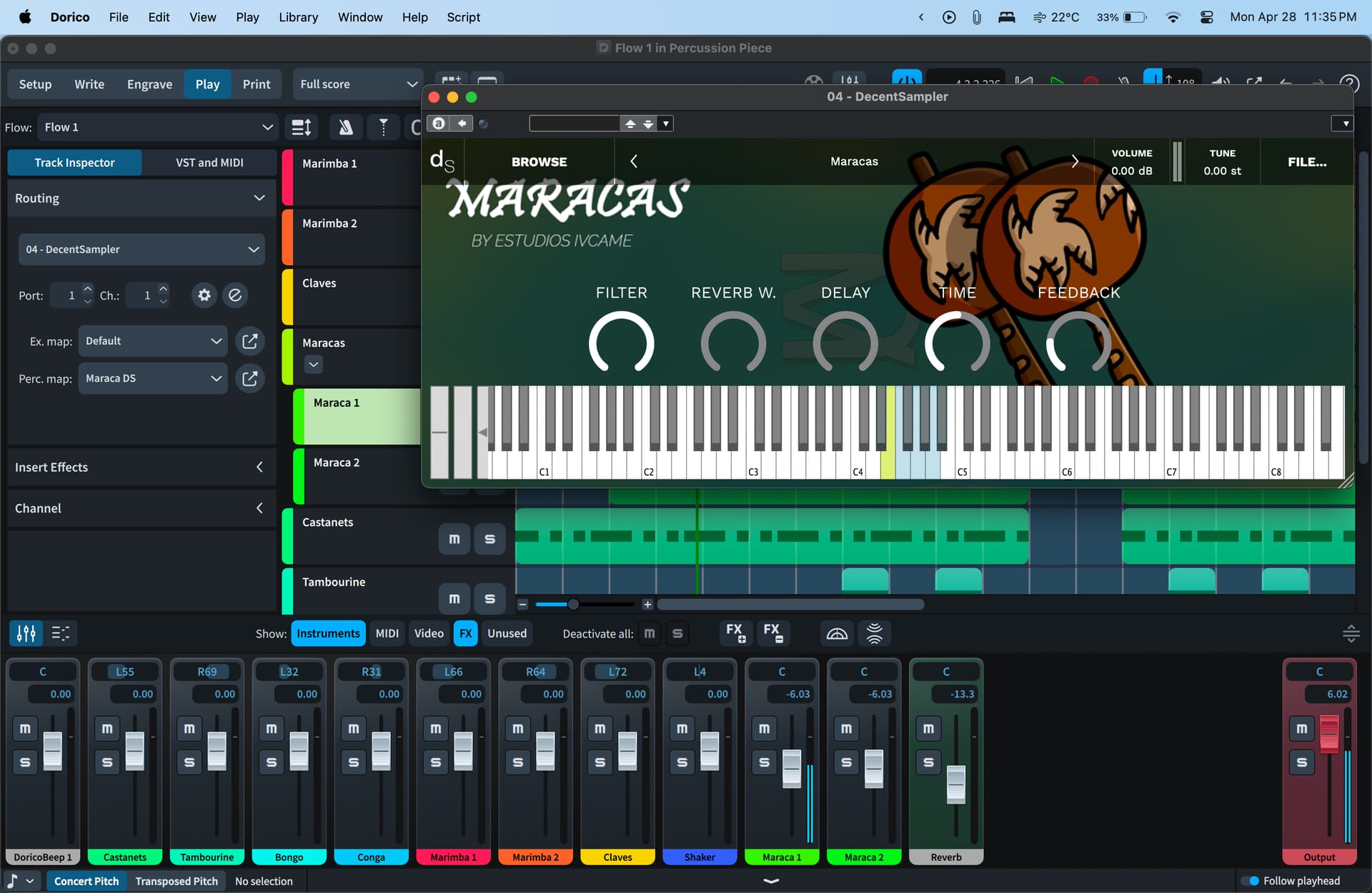
Task: Click the Reverb channel fader
Action: 955,784
